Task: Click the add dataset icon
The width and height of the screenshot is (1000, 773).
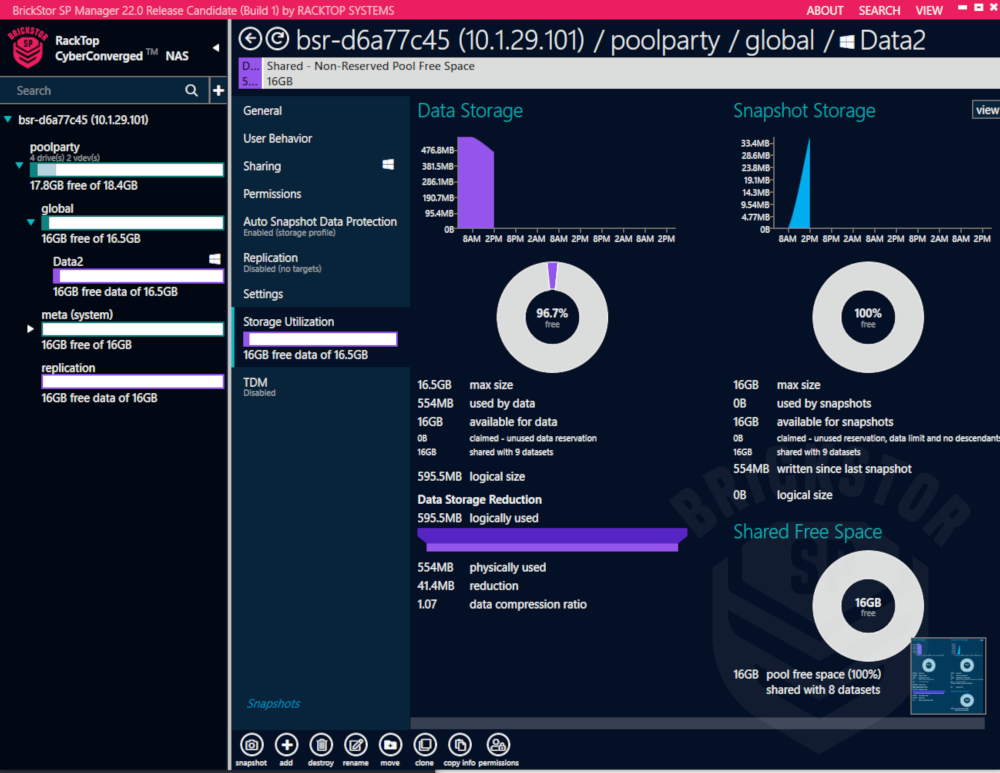Action: point(286,746)
